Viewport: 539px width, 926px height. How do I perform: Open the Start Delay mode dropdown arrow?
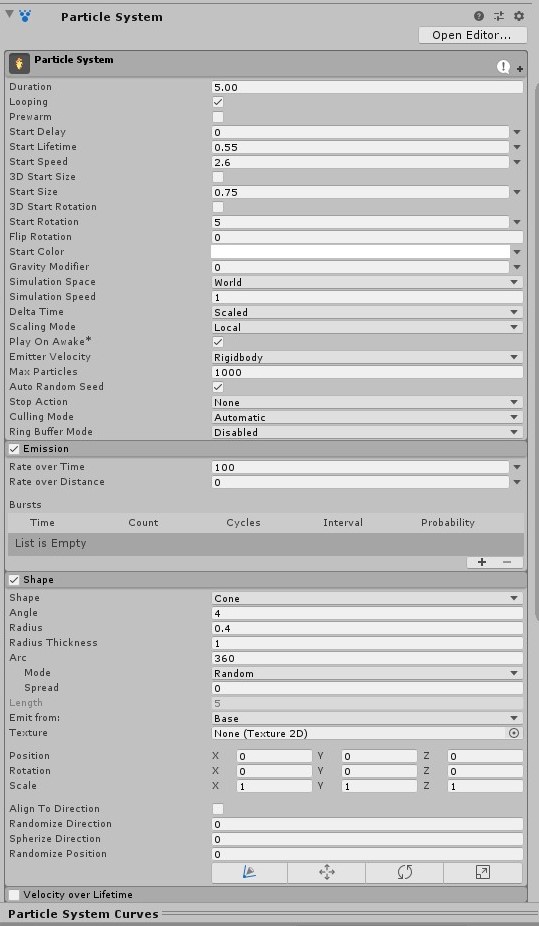click(x=517, y=132)
